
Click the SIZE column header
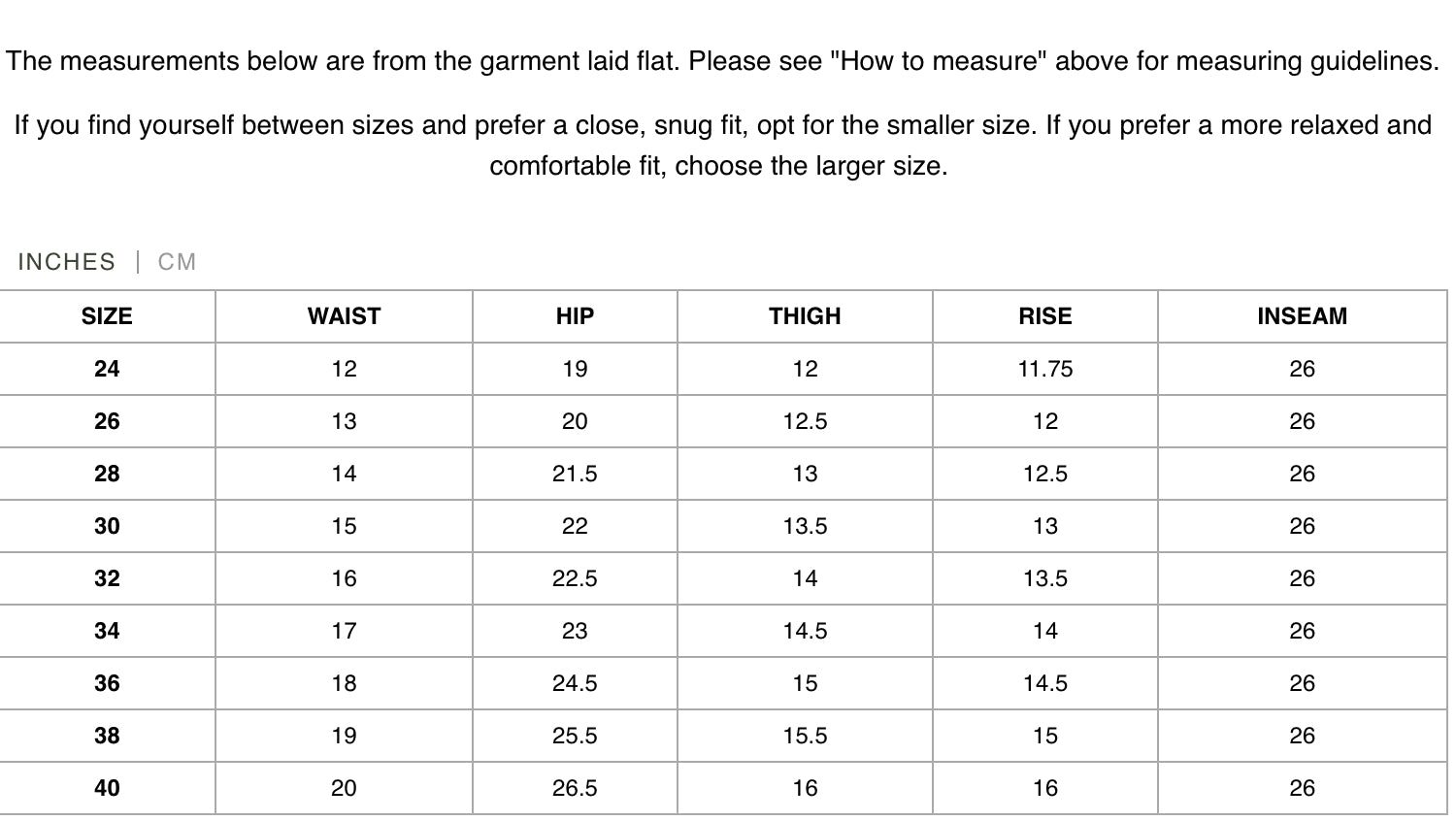click(107, 316)
